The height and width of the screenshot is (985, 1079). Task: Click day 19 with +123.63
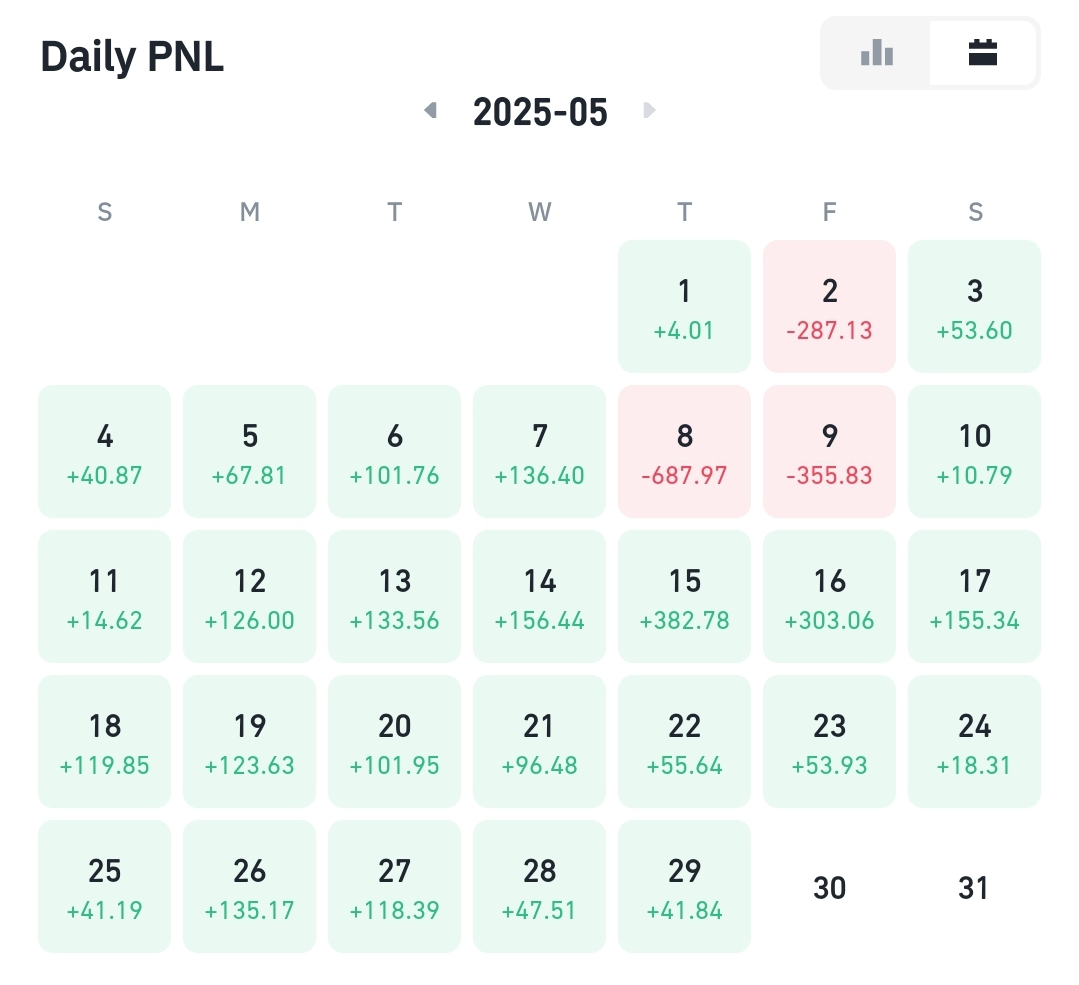point(249,741)
